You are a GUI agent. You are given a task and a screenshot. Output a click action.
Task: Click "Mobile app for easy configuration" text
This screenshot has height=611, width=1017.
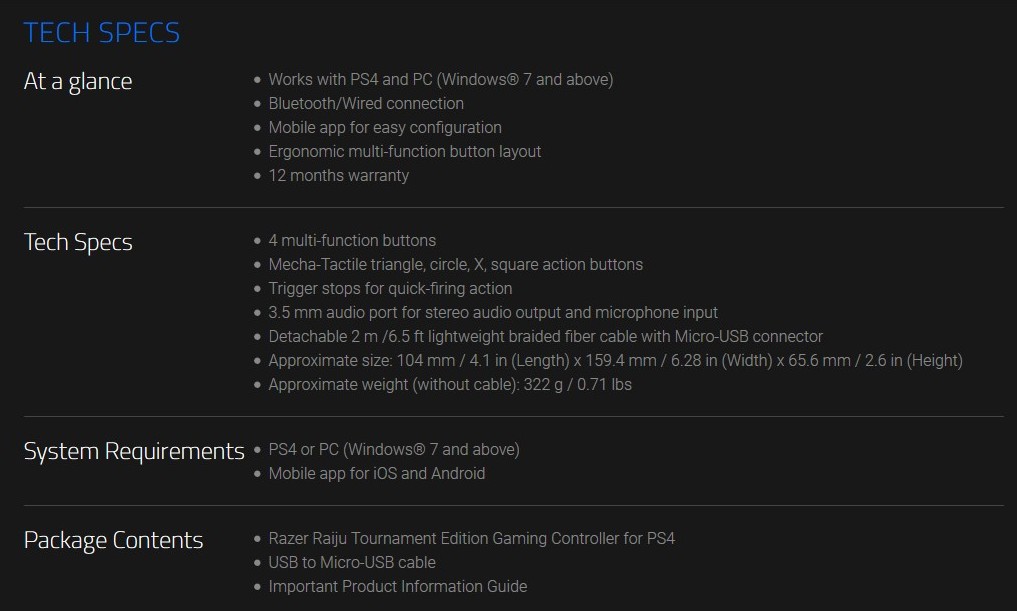[385, 127]
